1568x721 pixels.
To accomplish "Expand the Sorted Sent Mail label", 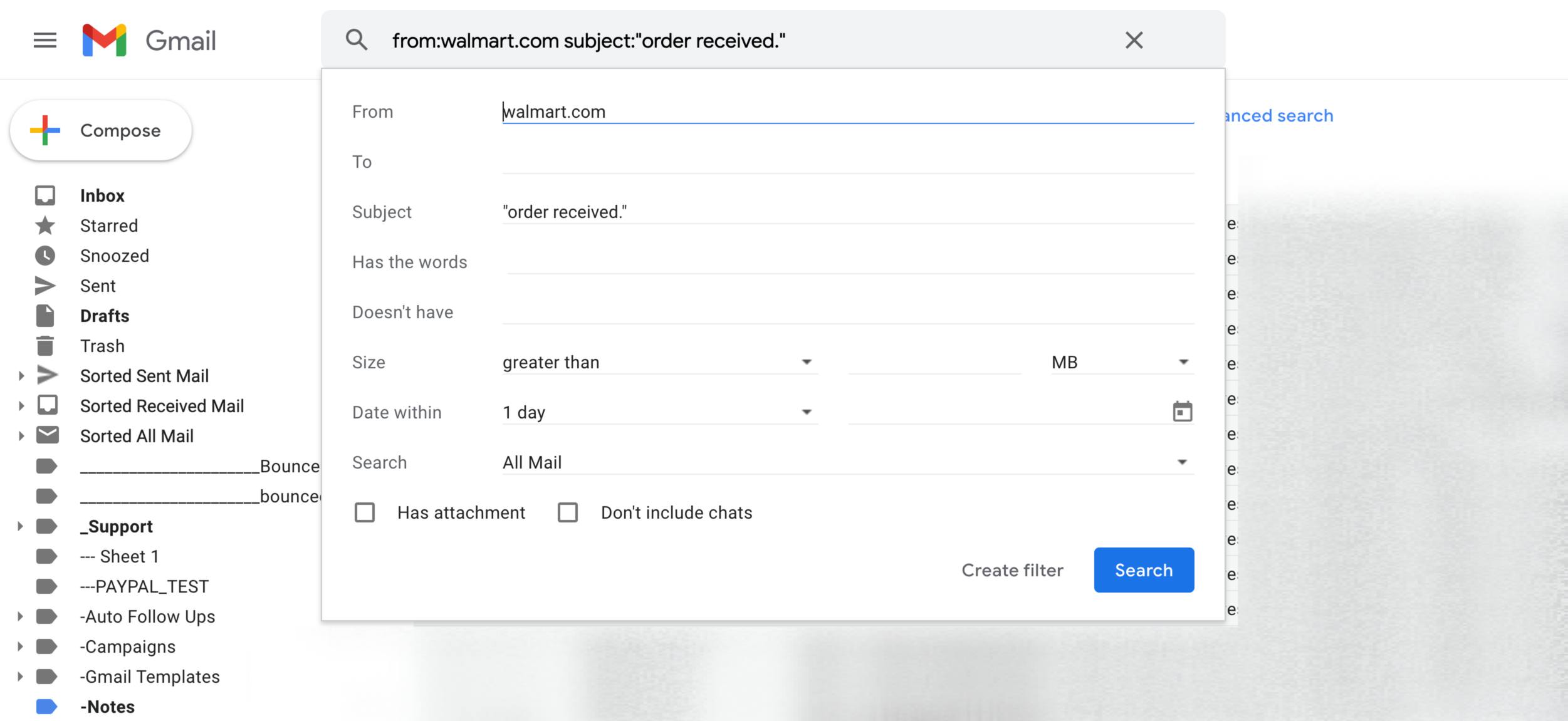I will pos(21,376).
